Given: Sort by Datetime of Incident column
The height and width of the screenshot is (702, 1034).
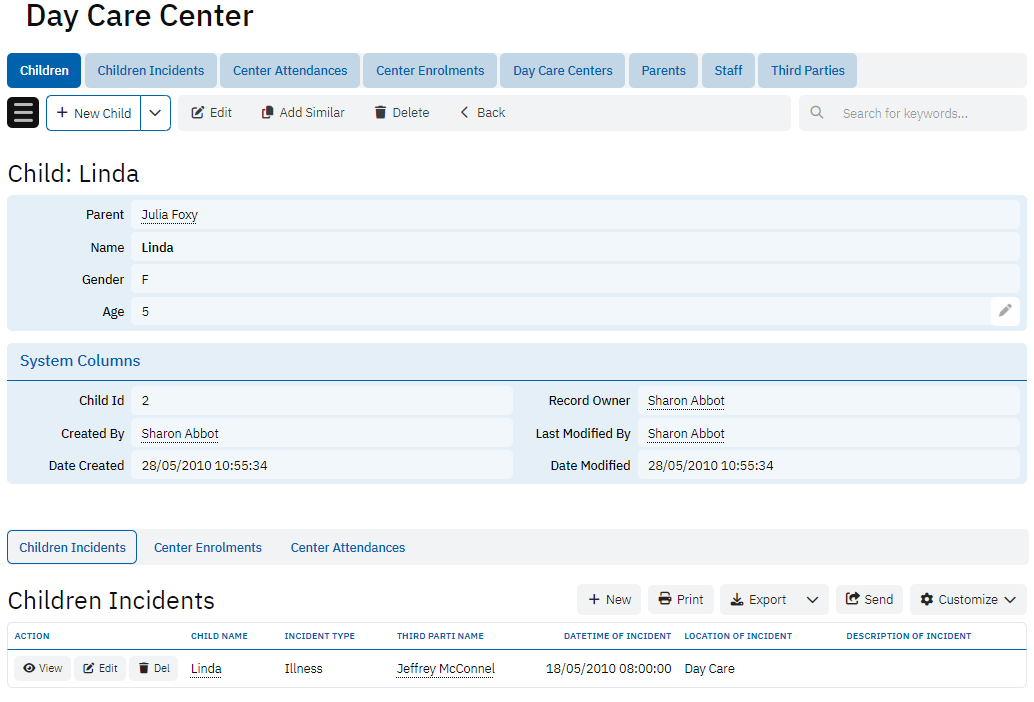Looking at the screenshot, I should coord(617,636).
